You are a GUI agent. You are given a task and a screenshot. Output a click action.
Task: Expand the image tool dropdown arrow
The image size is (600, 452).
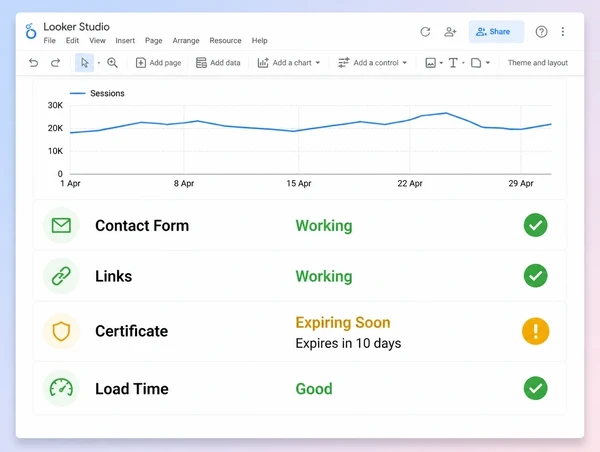(441, 63)
